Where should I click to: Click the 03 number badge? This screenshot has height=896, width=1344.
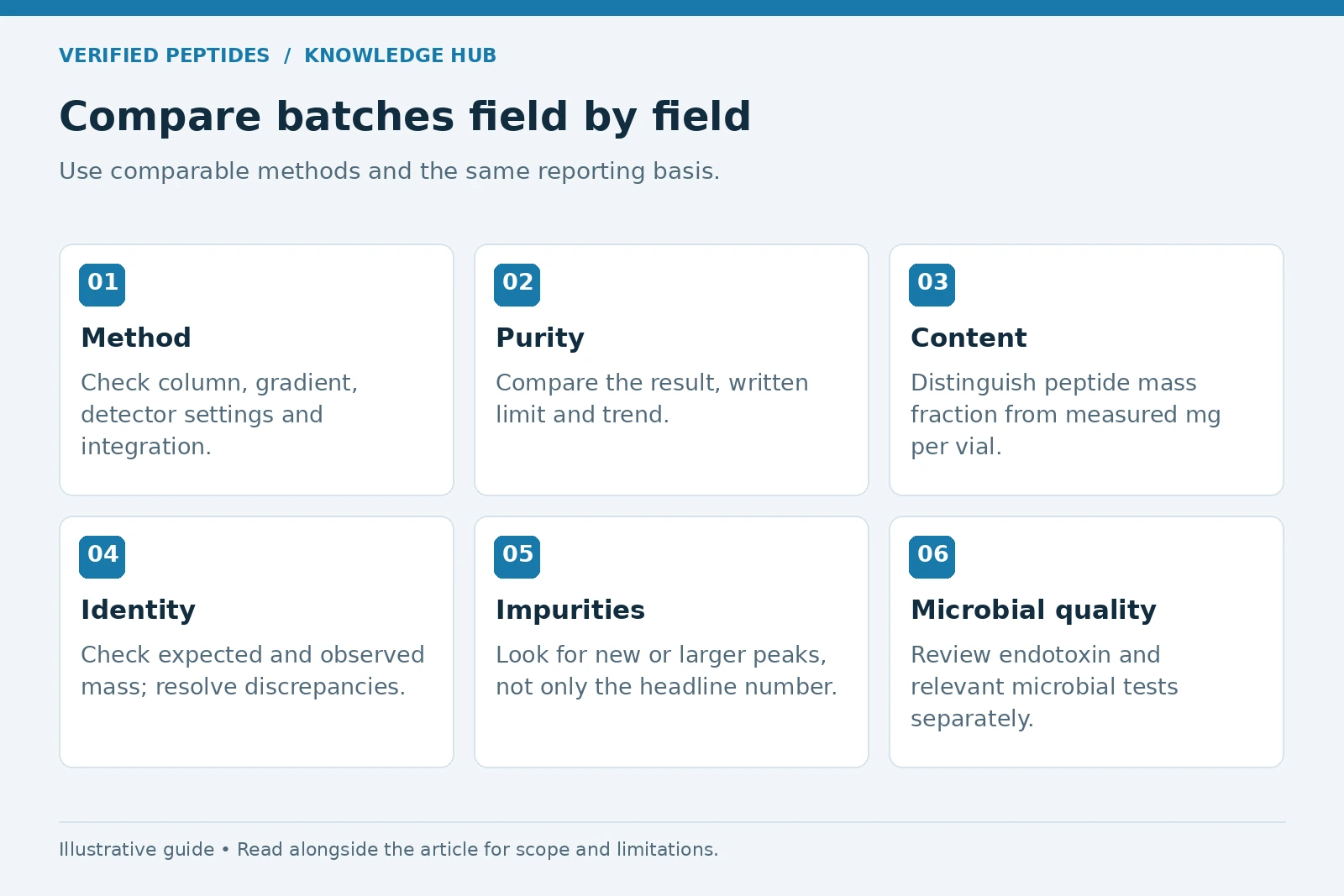[932, 285]
